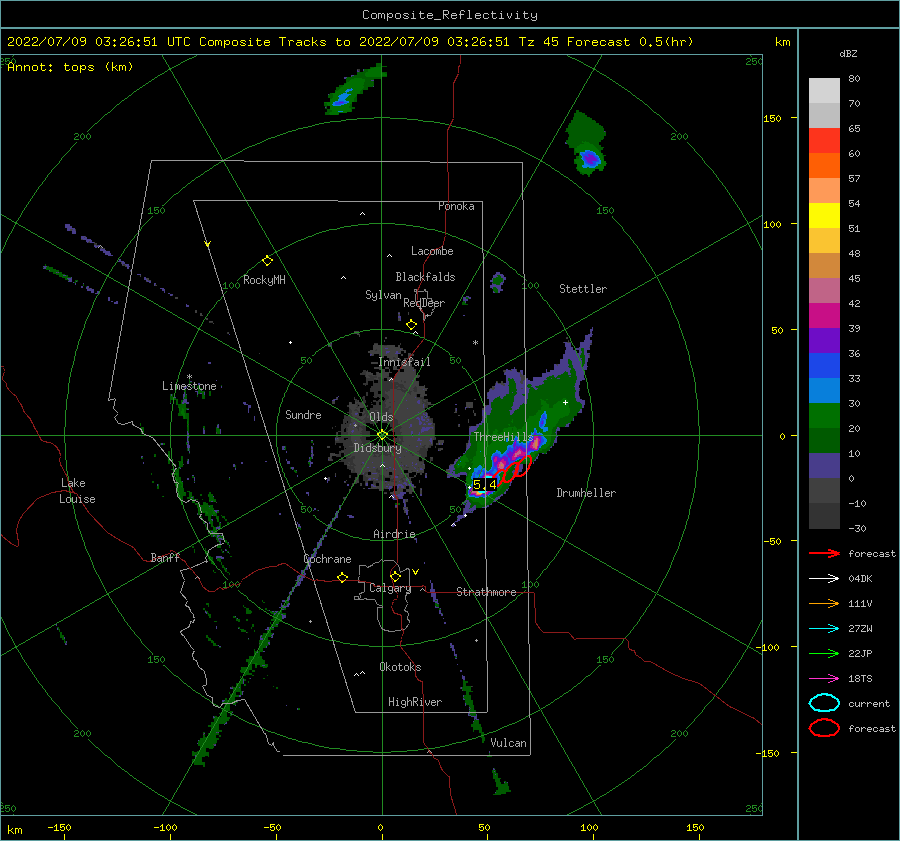Click the Strathmore city label

[x=486, y=592]
